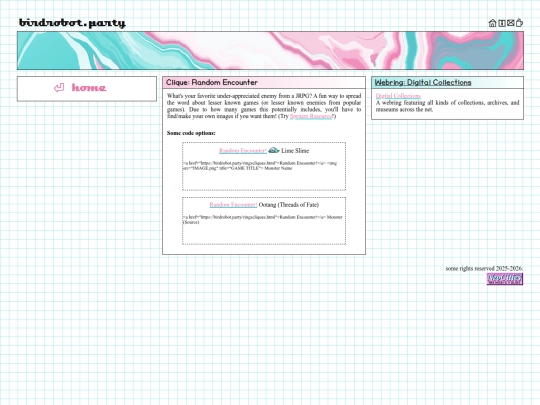The height and width of the screenshot is (405, 540).
Task: Open the Digital Collections link
Action: click(398, 96)
